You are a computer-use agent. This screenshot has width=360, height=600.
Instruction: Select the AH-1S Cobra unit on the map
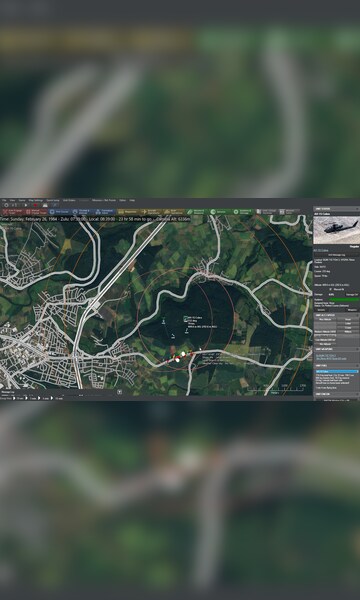pyautogui.click(x=185, y=318)
